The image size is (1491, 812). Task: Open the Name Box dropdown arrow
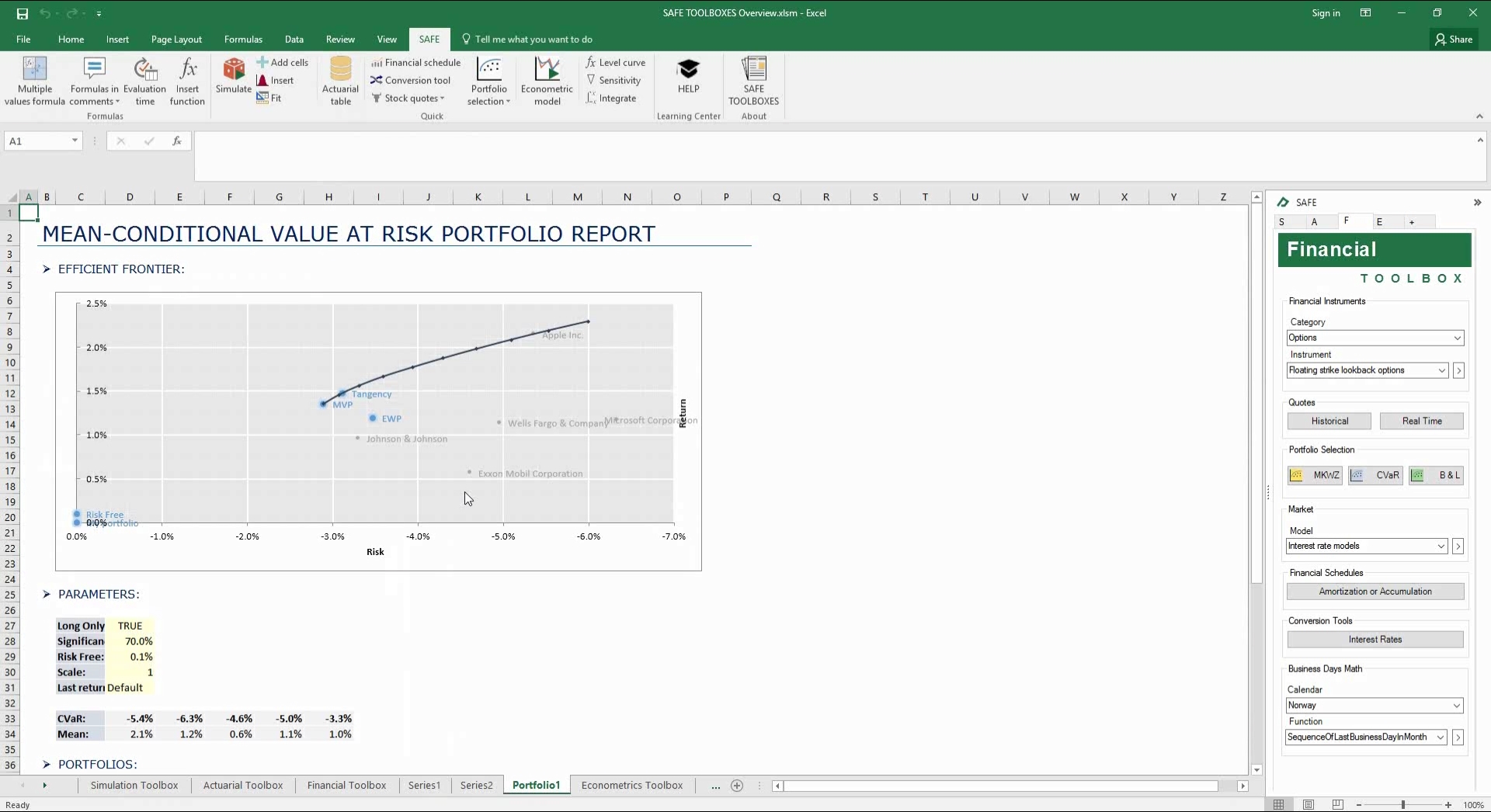[x=75, y=141]
